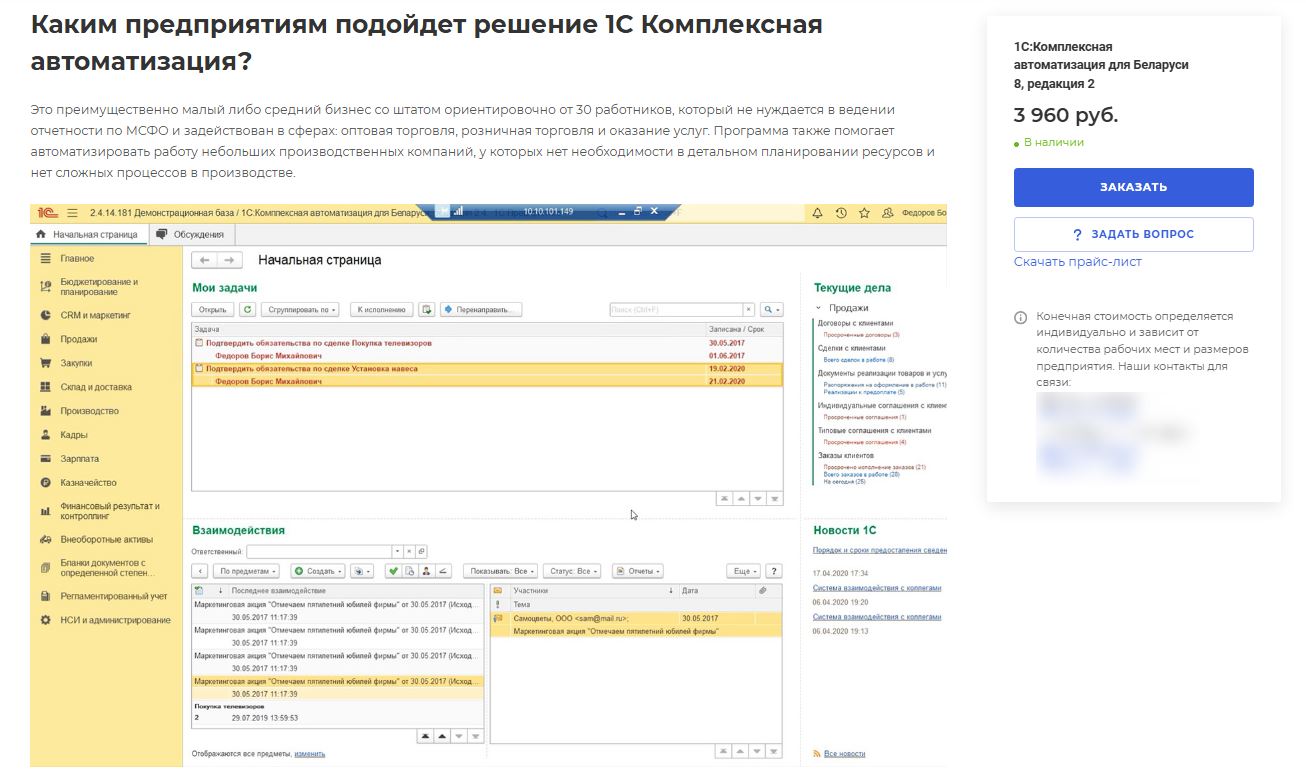1306x777 pixels.
Task: Click the help question mark button
Action: pos(774,571)
